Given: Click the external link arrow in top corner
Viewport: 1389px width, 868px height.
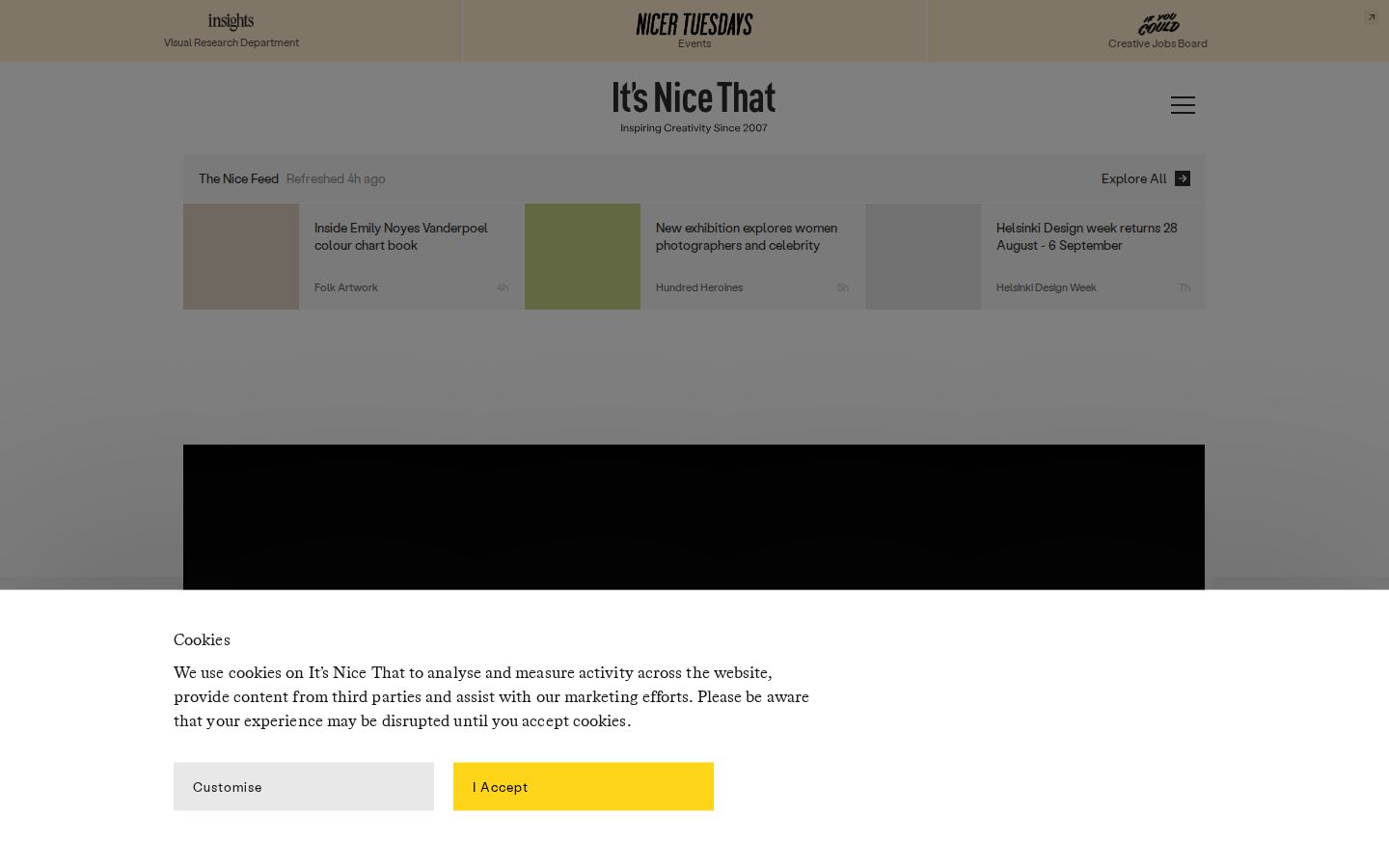Looking at the screenshot, I should [x=1371, y=17].
